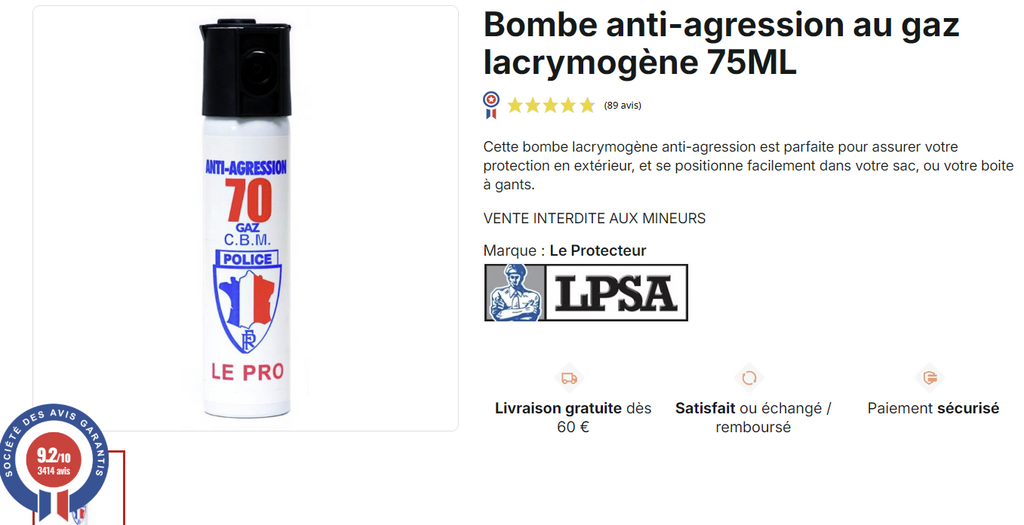Click the Satisfait ou échangé remboursé text
Screen dimensions: 1024x525
click(753, 418)
